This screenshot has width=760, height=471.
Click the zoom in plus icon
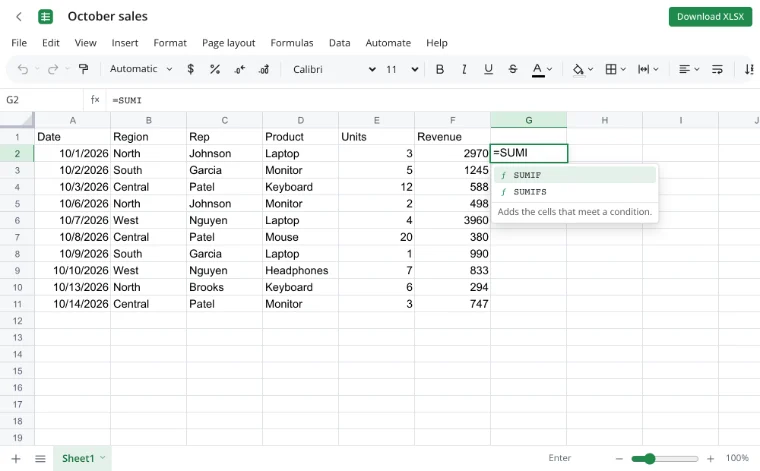click(x=711, y=458)
